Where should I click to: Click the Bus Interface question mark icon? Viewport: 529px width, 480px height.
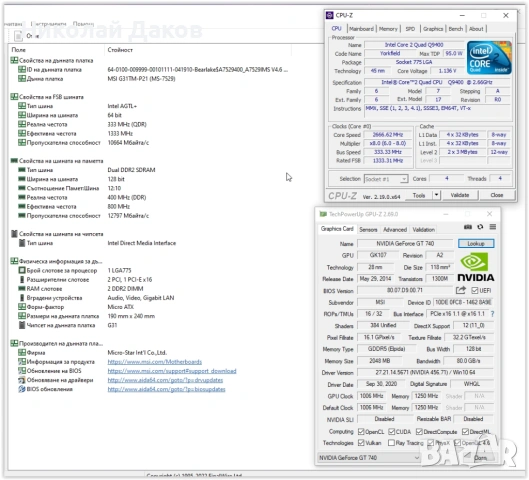(493, 314)
